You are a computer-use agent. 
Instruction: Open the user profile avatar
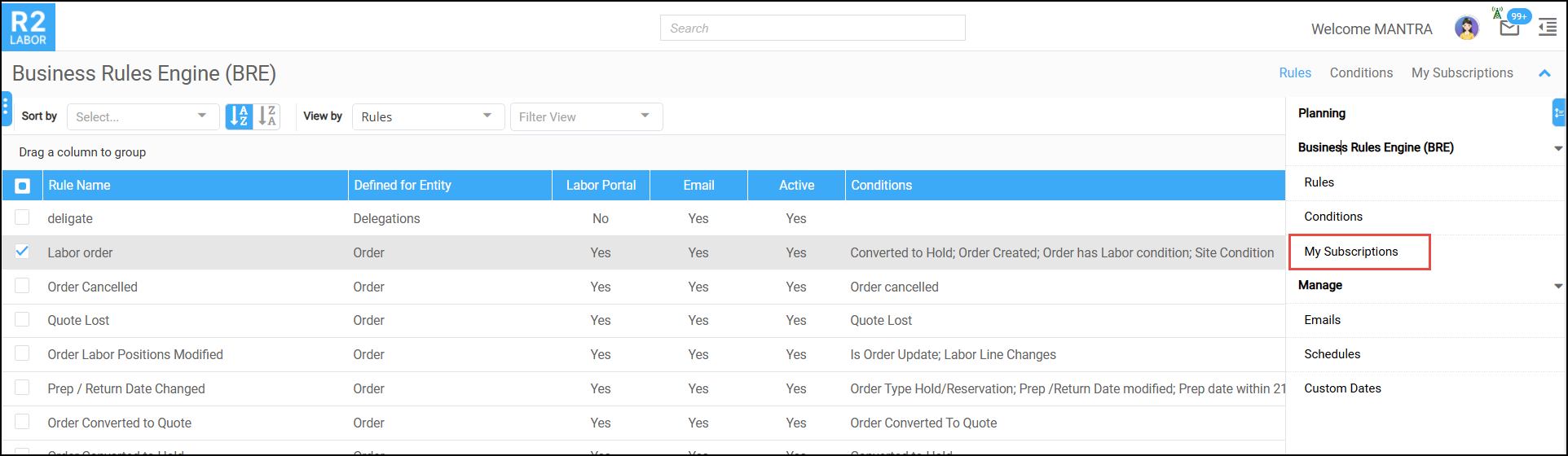click(x=1466, y=28)
